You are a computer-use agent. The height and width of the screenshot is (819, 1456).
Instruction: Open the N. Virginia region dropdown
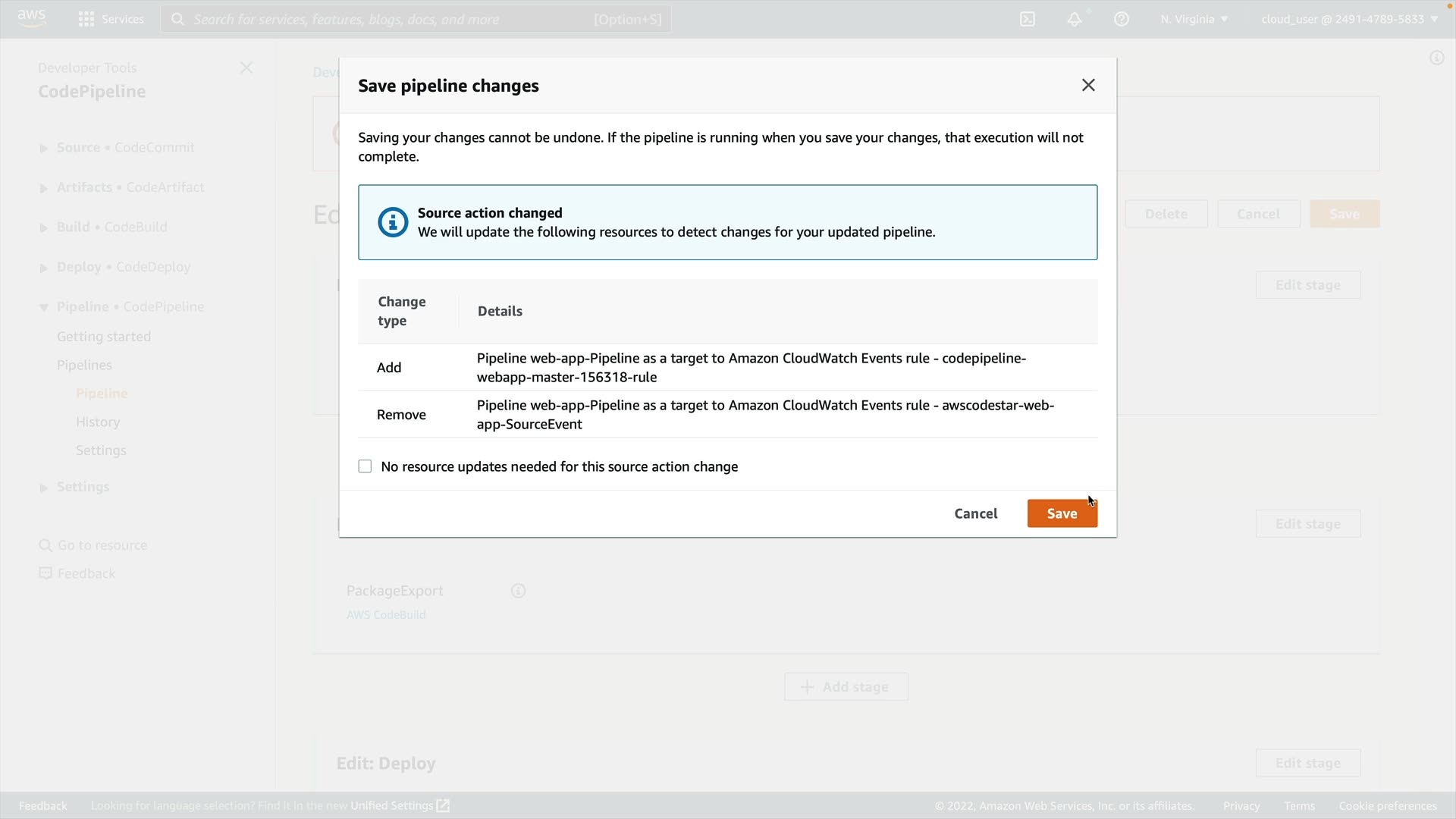tap(1194, 19)
